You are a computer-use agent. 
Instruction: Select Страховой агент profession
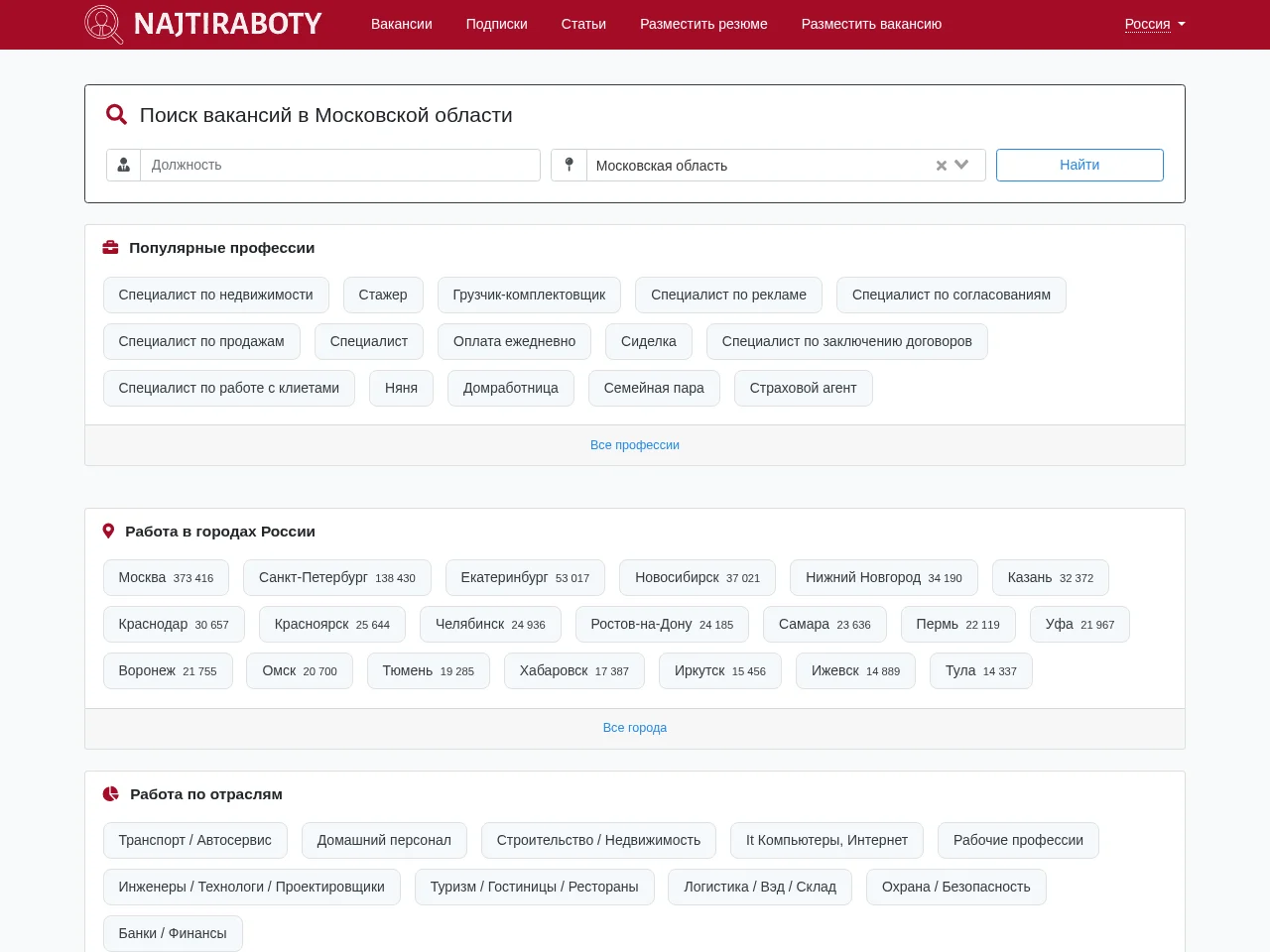tap(804, 389)
